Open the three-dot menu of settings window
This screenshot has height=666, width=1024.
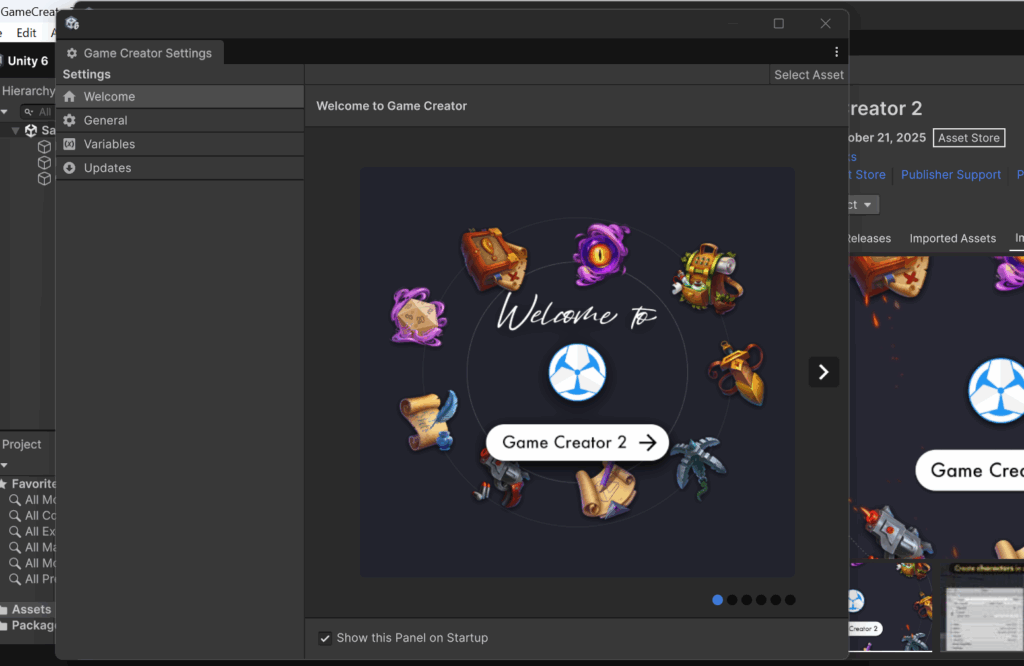pos(837,53)
